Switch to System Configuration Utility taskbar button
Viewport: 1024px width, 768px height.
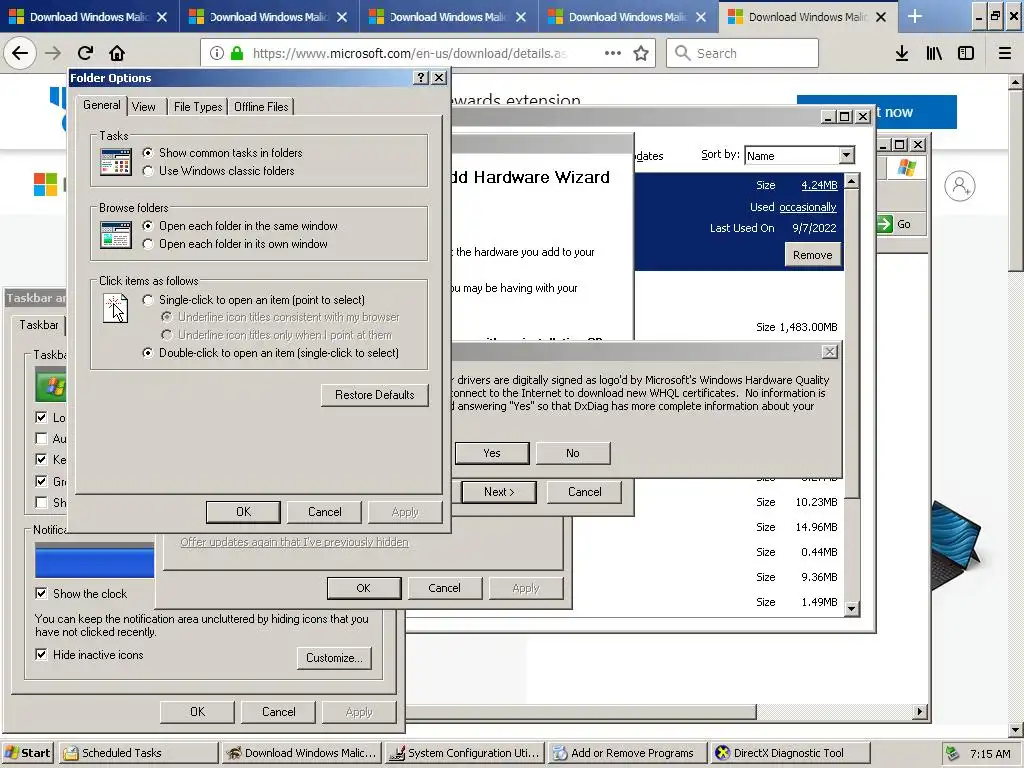[x=464, y=753]
